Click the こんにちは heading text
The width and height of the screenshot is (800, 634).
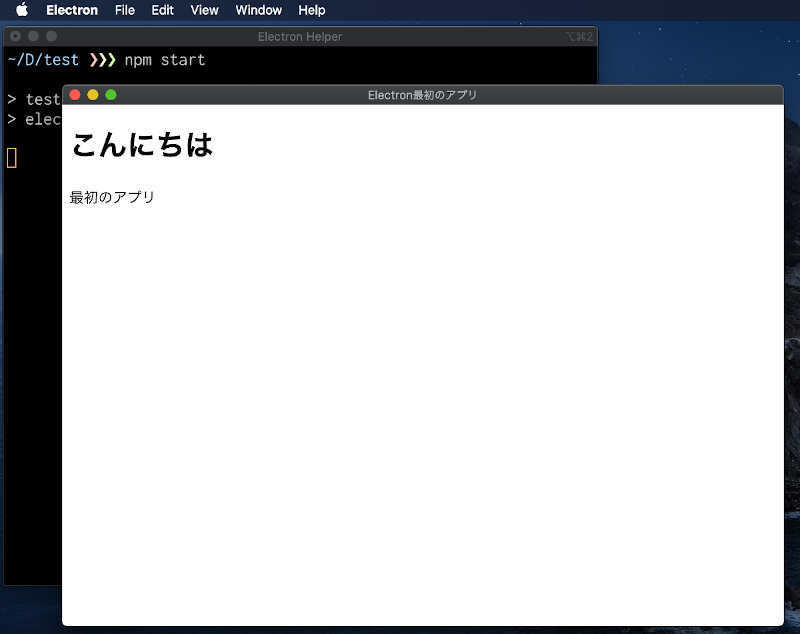141,144
